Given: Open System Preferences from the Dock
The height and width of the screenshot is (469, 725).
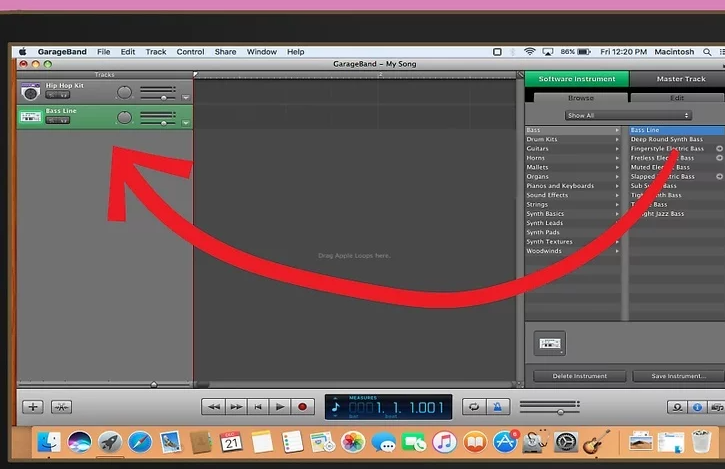Looking at the screenshot, I should click(566, 442).
